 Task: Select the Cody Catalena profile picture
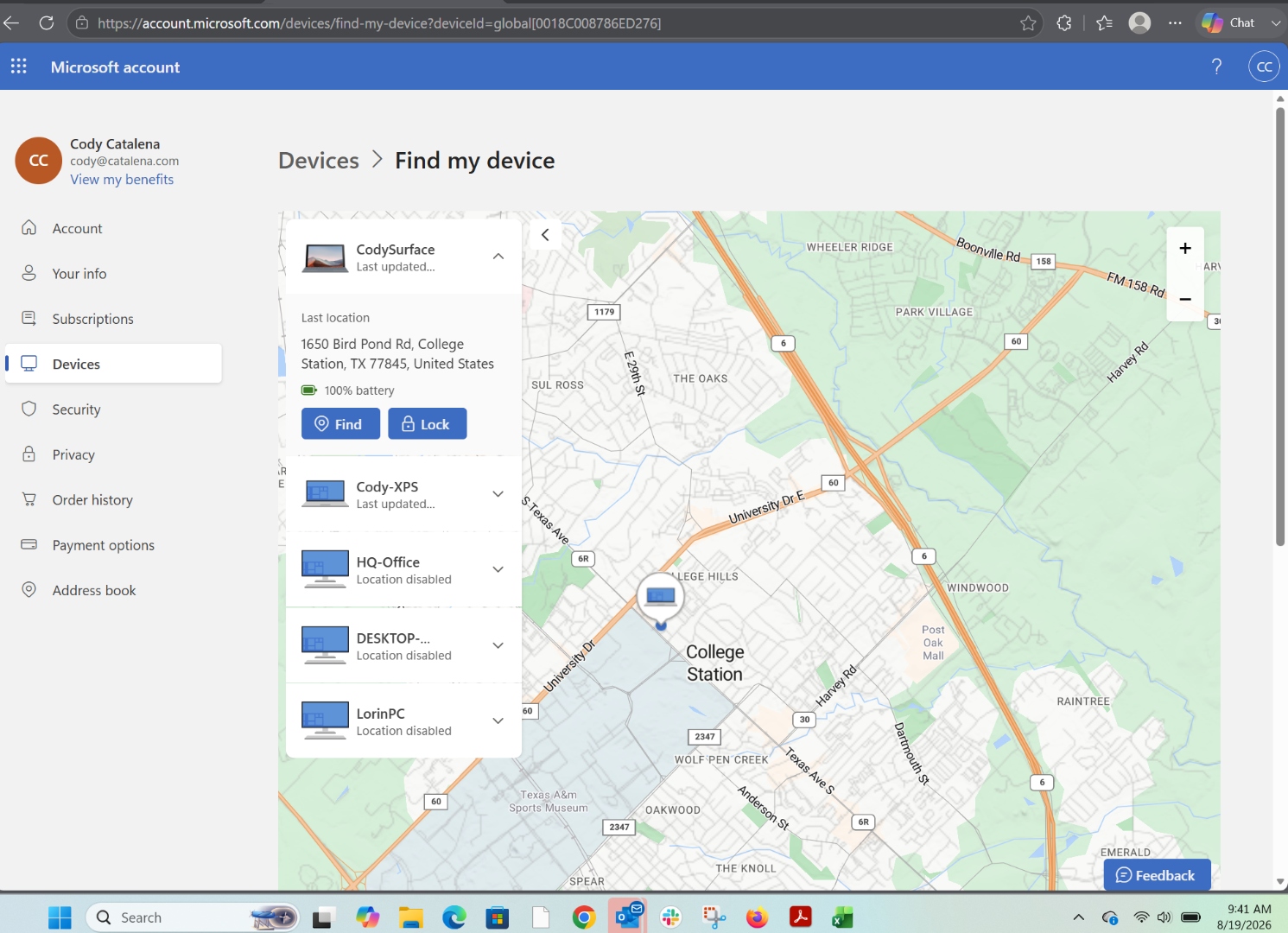coord(38,161)
